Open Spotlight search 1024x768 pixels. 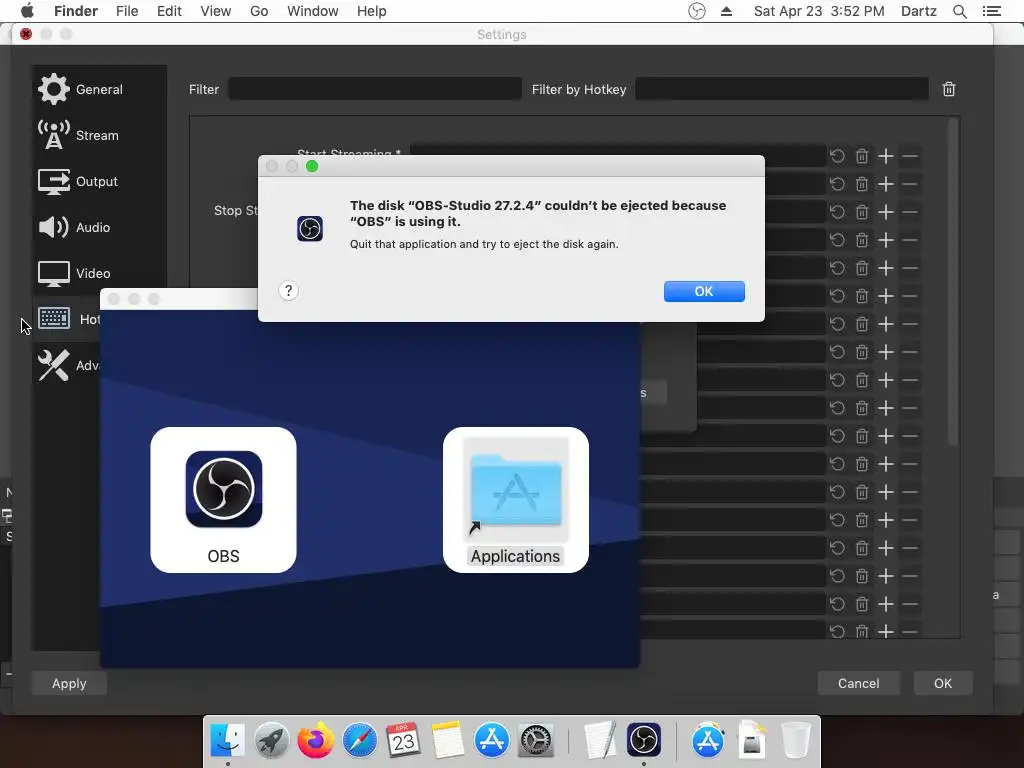pos(959,11)
